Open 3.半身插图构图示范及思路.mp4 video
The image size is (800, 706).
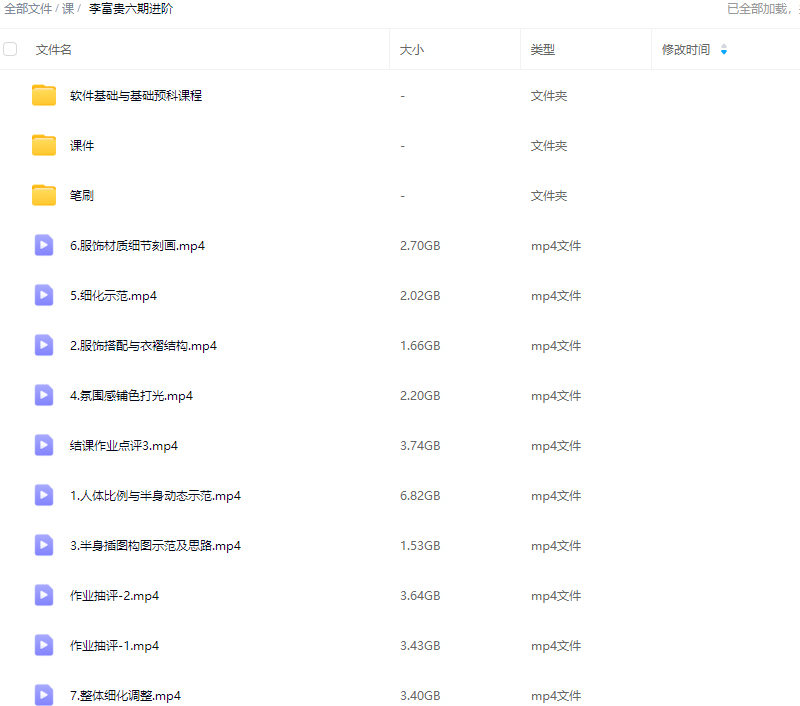pyautogui.click(x=155, y=546)
